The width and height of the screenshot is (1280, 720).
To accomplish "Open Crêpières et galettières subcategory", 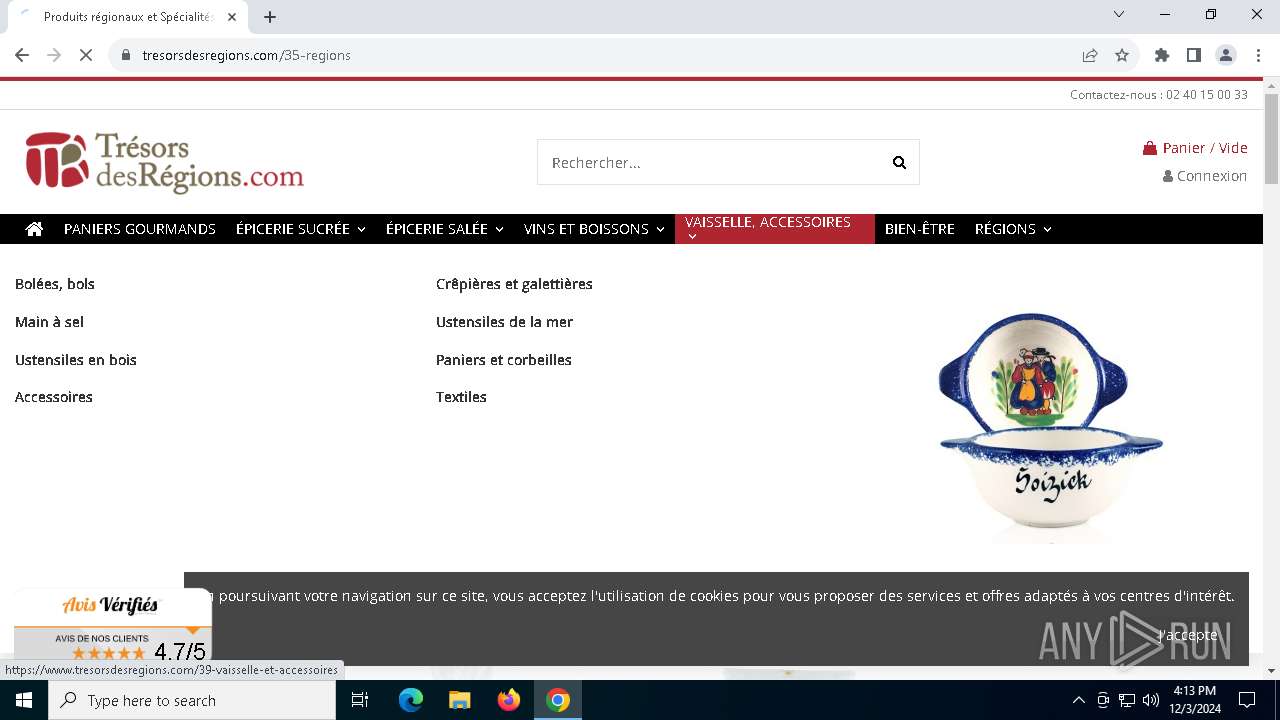I will (x=514, y=284).
